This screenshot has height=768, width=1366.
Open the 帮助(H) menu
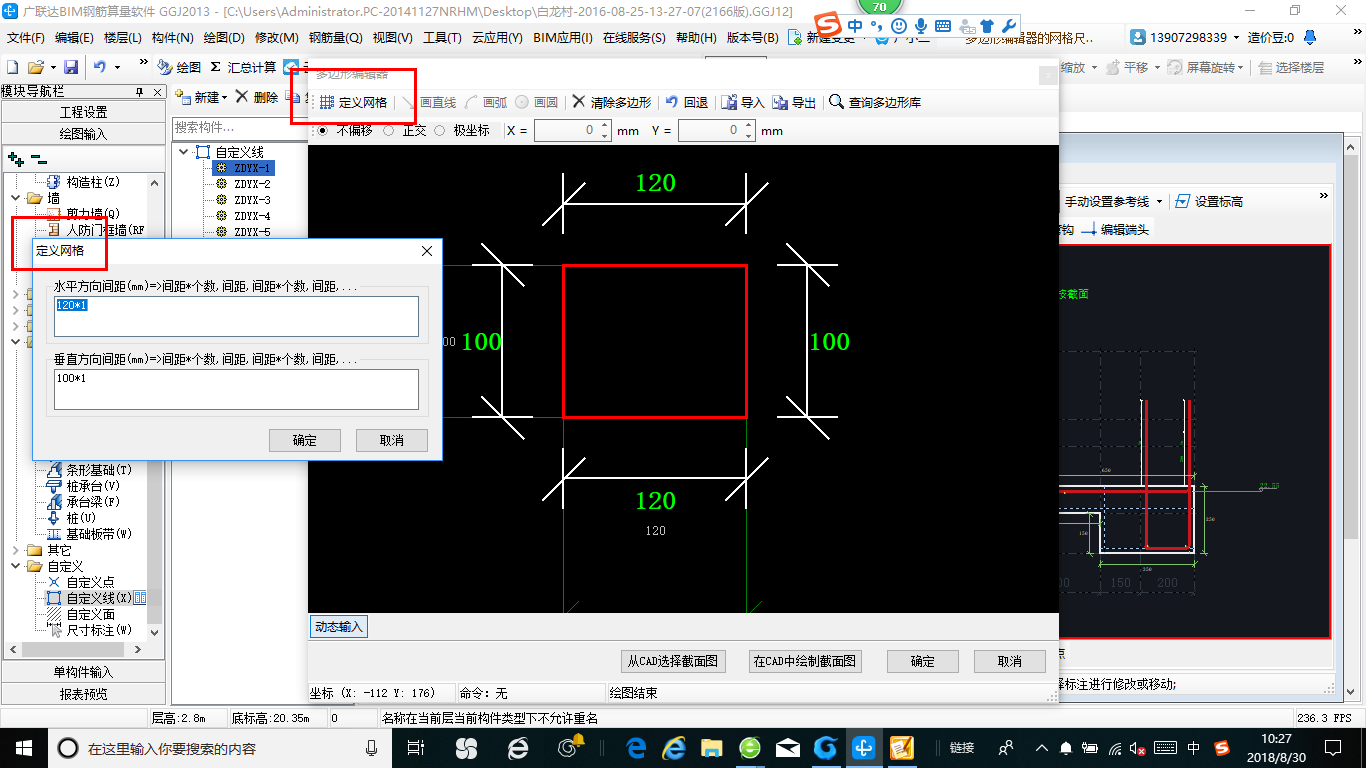point(696,38)
